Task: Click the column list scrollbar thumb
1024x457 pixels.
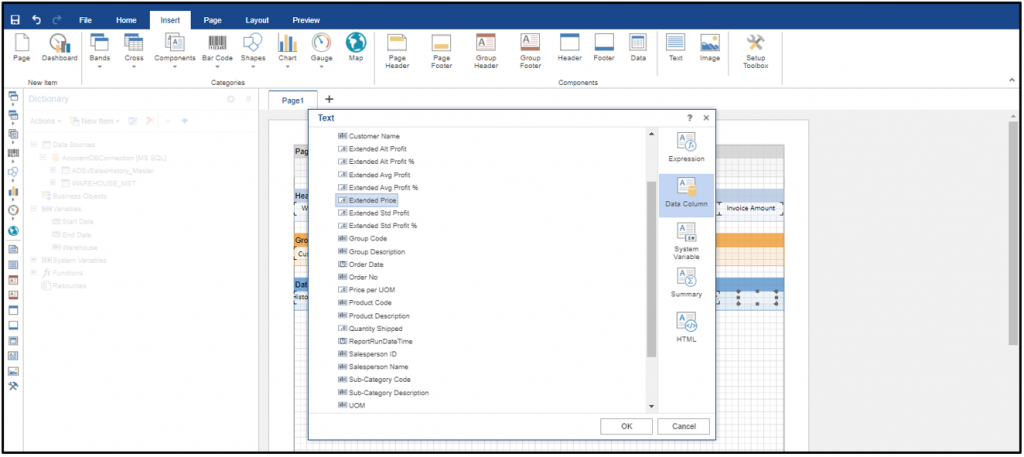Action: [x=650, y=269]
